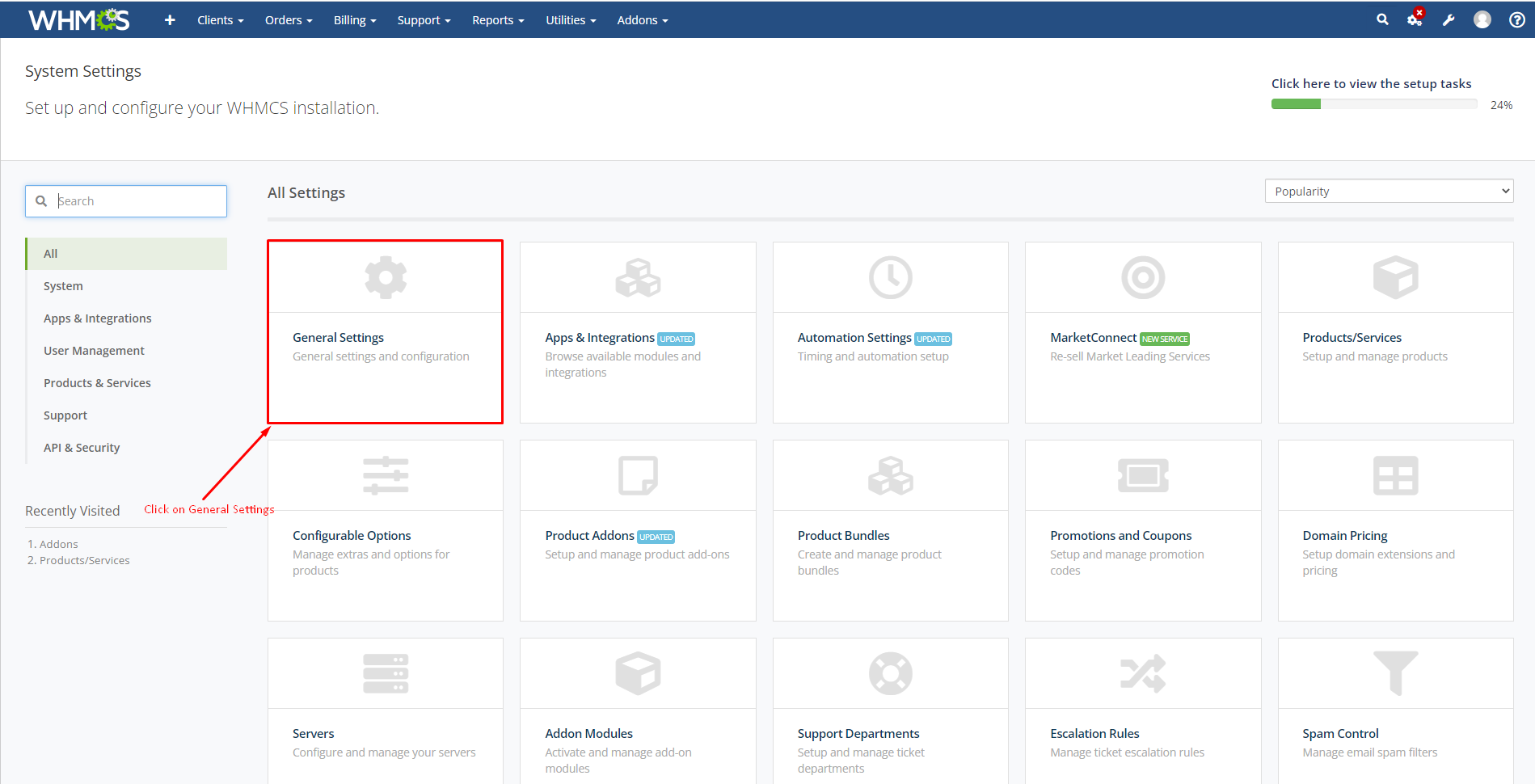Open the automation status gears icon with alert
1535x784 pixels.
(x=1415, y=19)
